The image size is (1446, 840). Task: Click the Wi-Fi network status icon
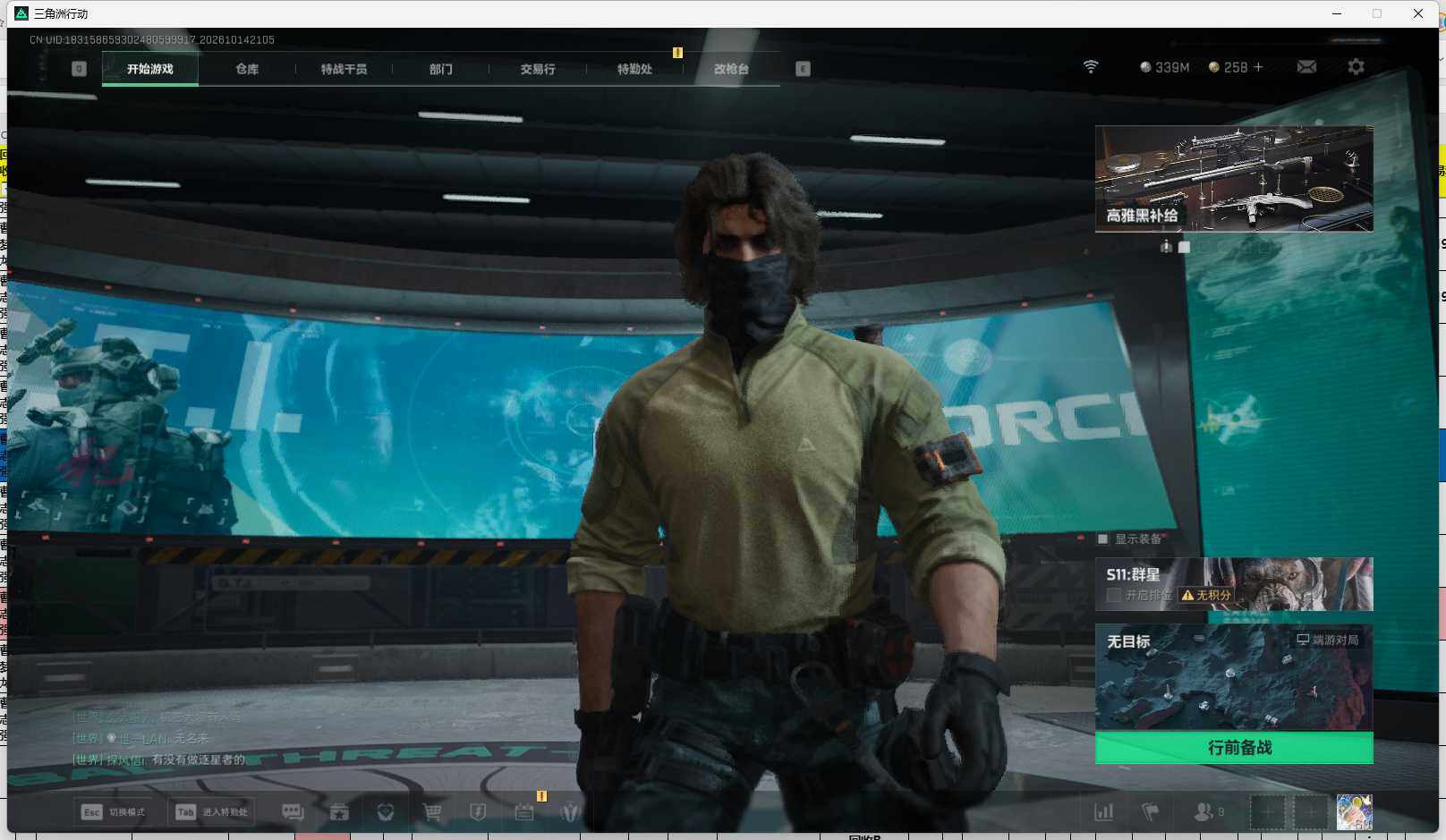click(1090, 67)
